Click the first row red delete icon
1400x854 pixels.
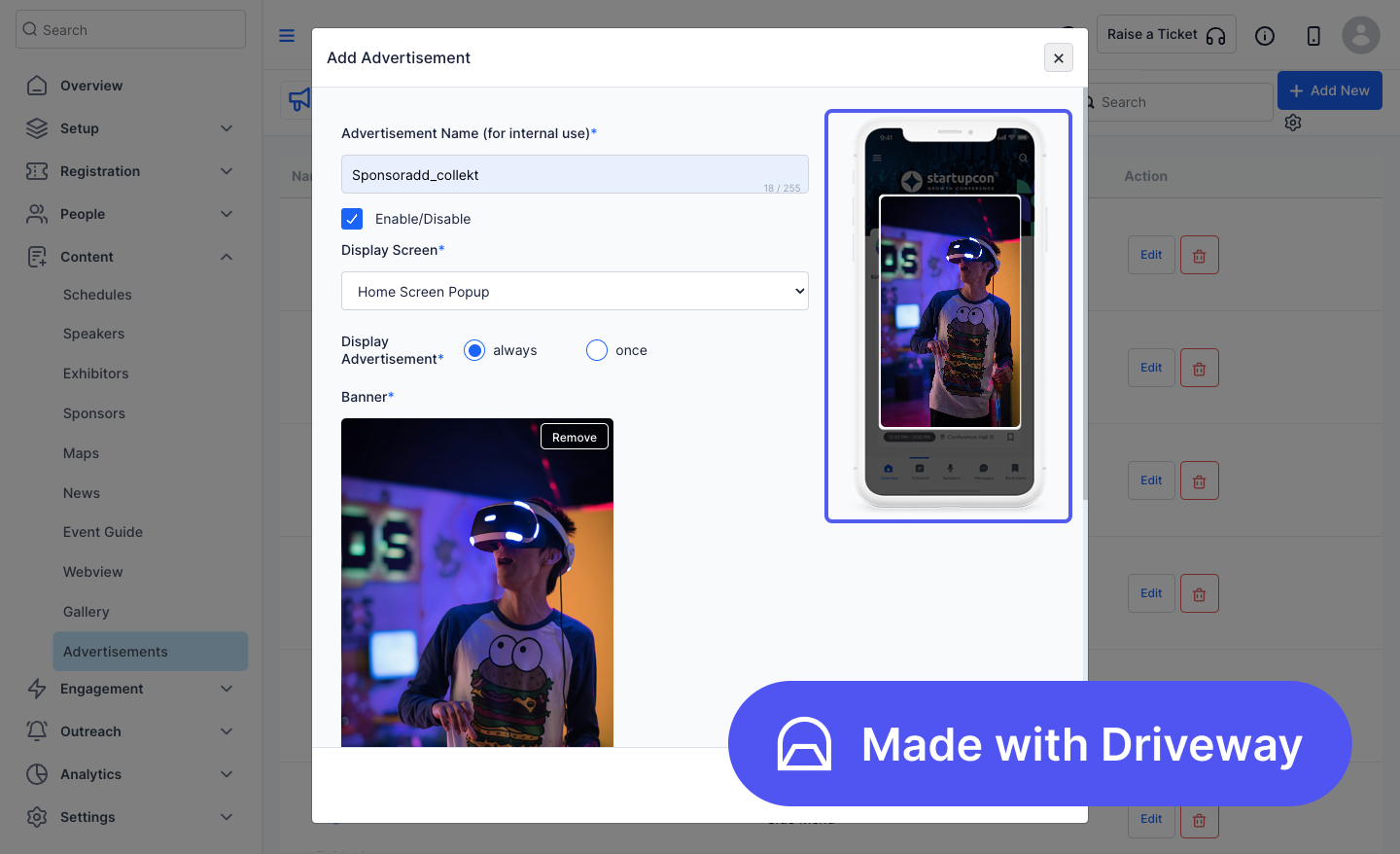[1200, 255]
